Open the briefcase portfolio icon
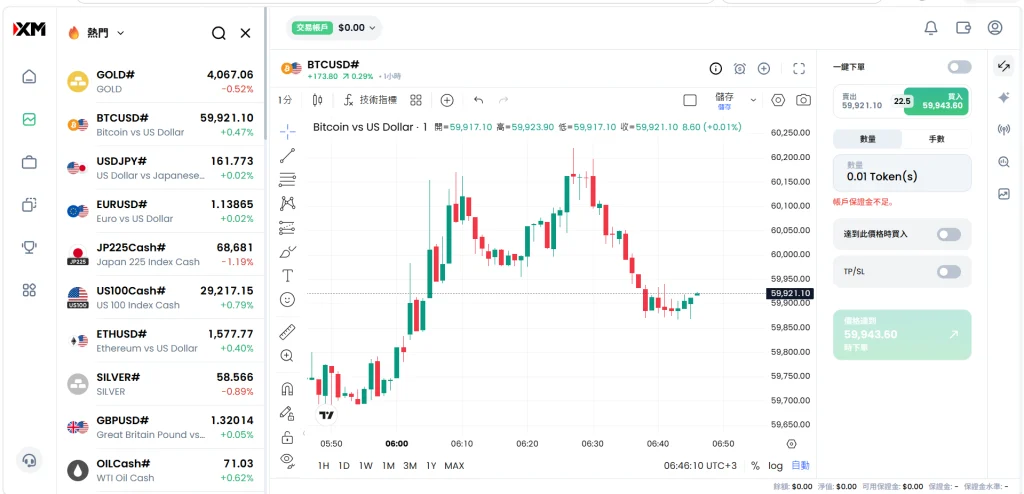The image size is (1024, 494). point(29,162)
